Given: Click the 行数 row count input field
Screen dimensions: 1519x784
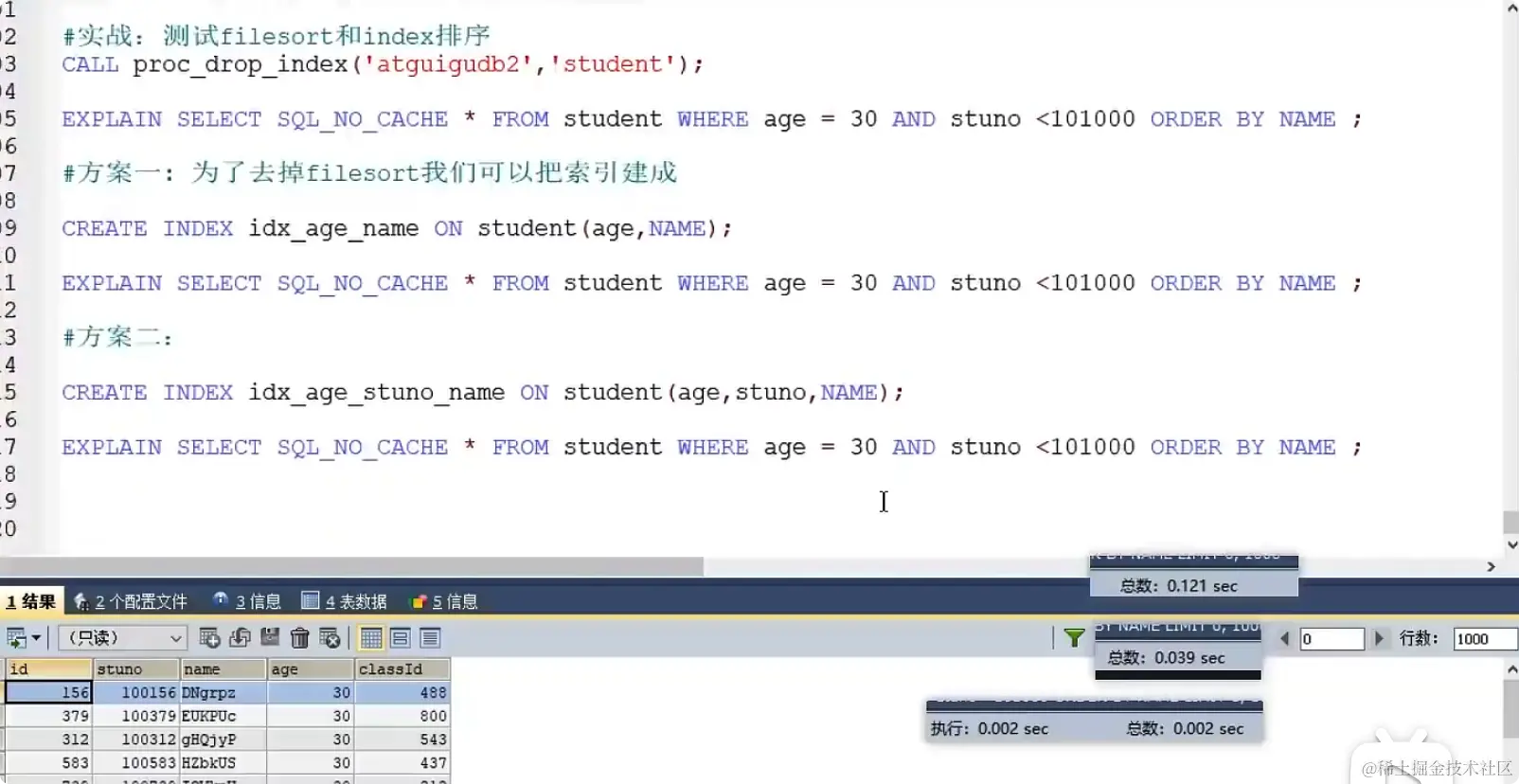Looking at the screenshot, I should pos(1485,639).
